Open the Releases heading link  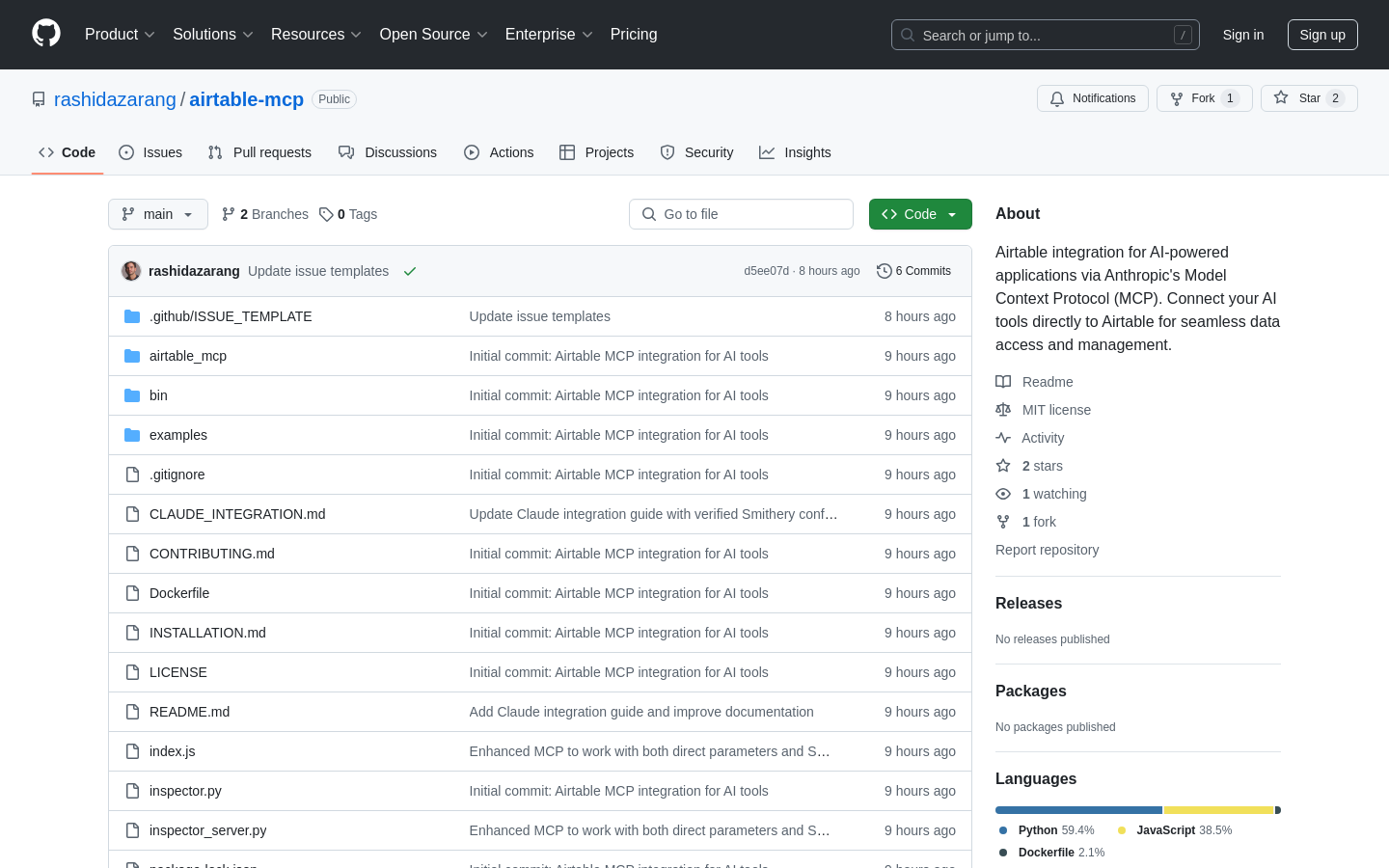coord(1028,604)
